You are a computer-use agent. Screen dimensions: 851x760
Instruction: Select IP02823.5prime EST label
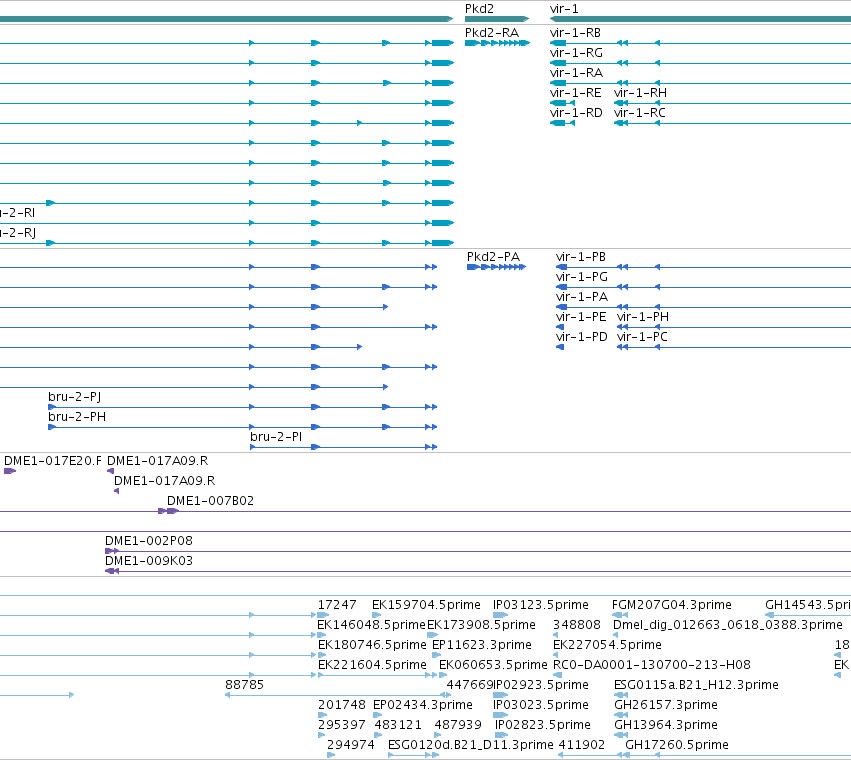543,725
